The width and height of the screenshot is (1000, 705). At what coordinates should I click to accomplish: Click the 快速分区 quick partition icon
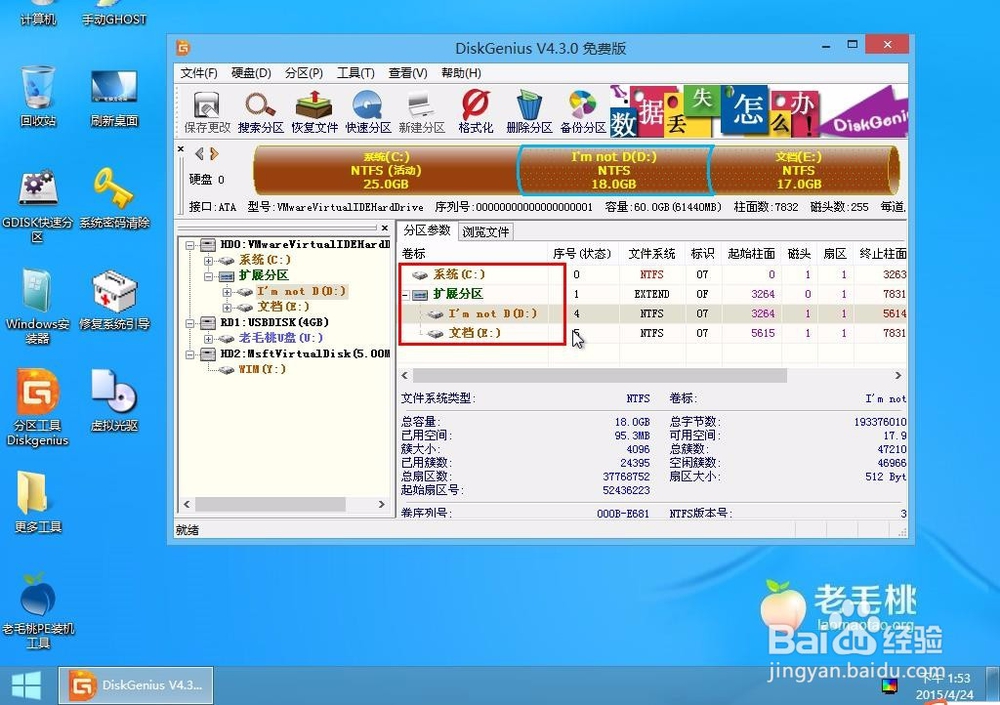click(367, 108)
